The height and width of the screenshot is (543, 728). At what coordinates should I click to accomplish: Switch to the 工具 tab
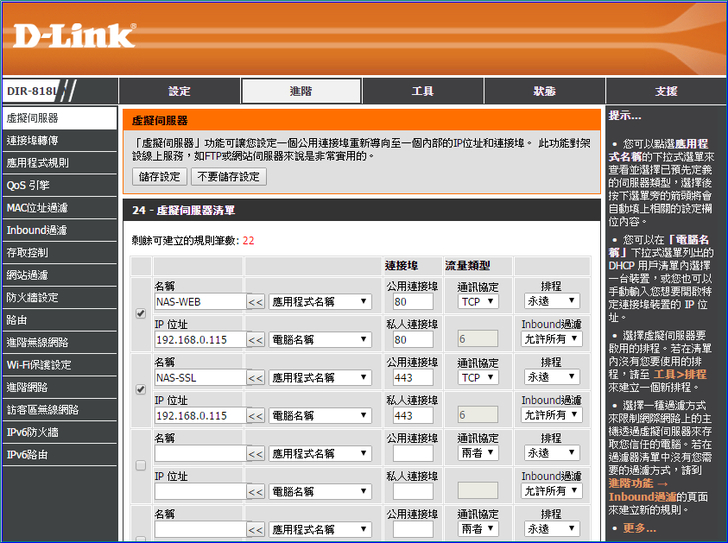(422, 91)
